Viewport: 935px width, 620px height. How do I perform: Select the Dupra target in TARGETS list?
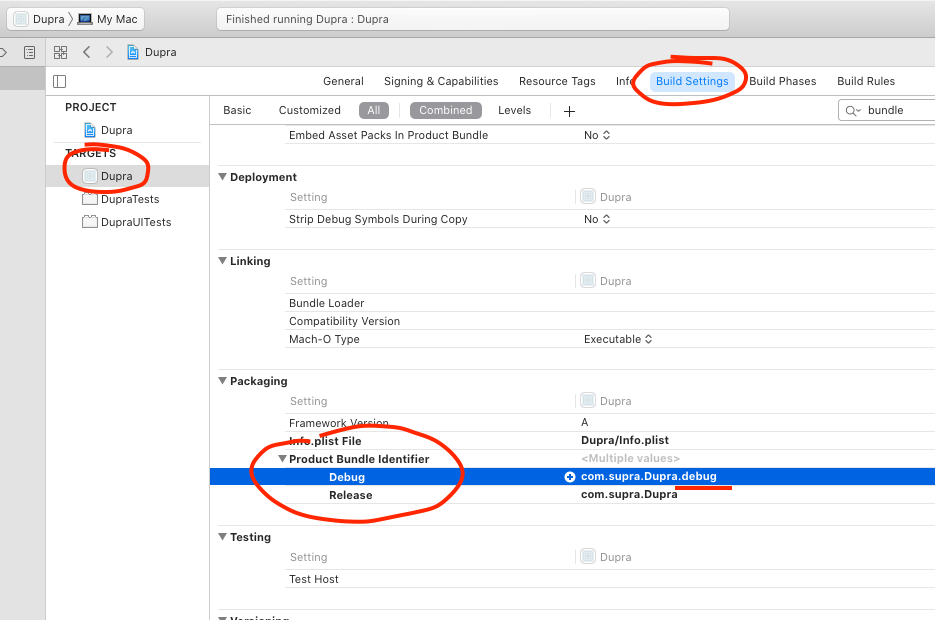127,176
